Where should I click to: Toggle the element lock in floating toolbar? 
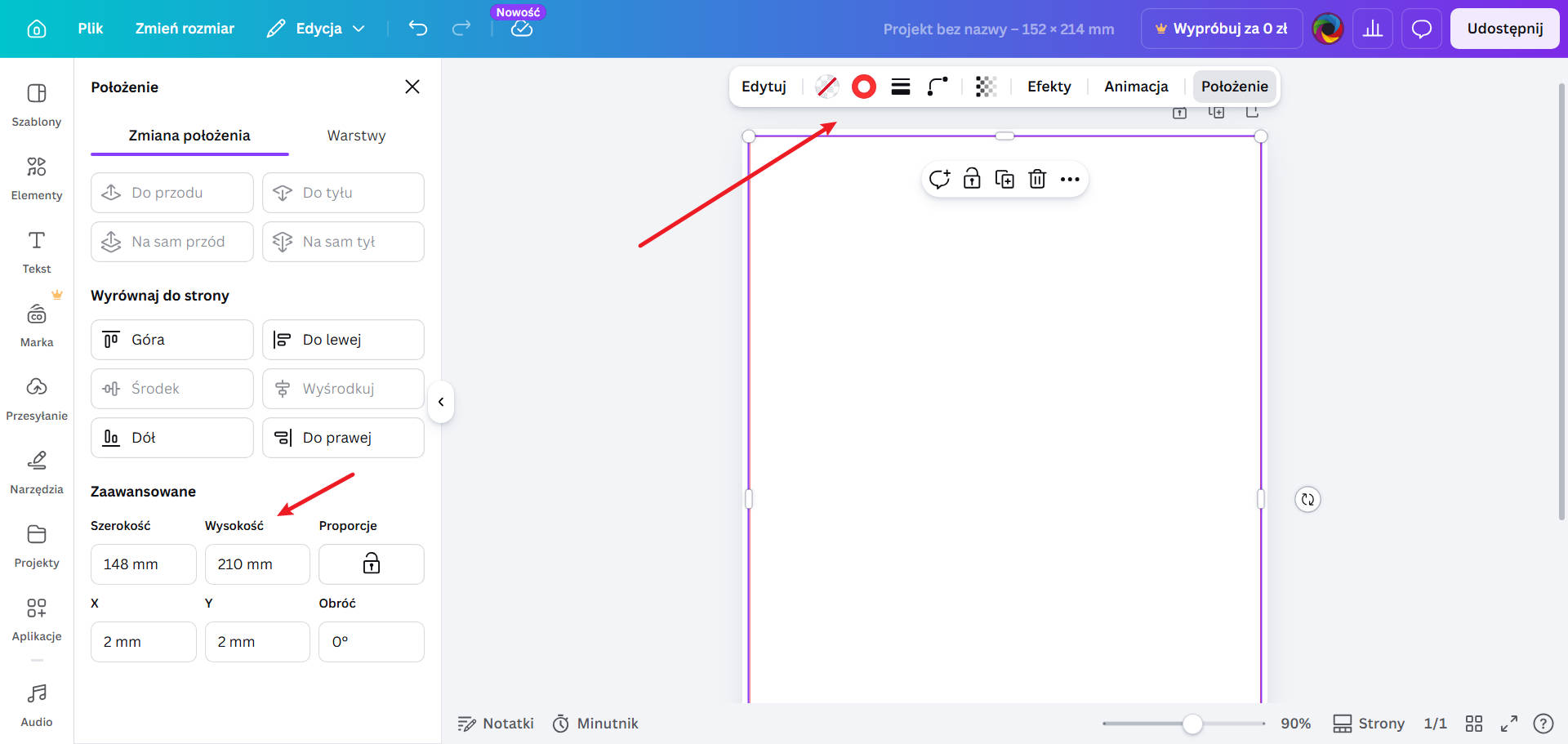tap(972, 179)
